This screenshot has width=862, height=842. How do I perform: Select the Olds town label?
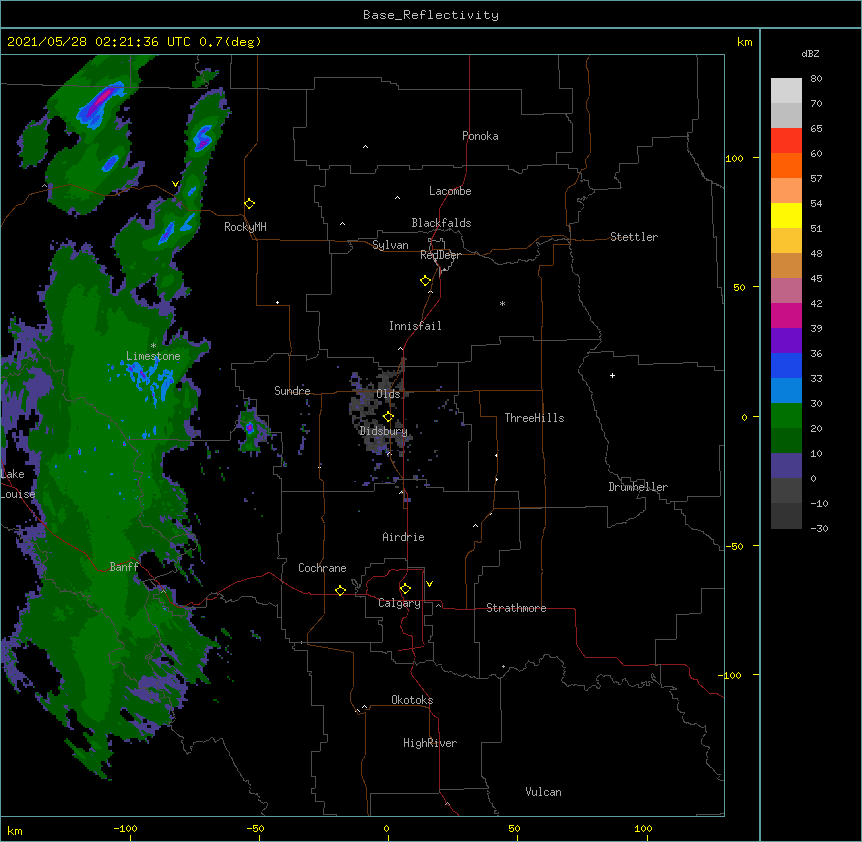[x=388, y=394]
